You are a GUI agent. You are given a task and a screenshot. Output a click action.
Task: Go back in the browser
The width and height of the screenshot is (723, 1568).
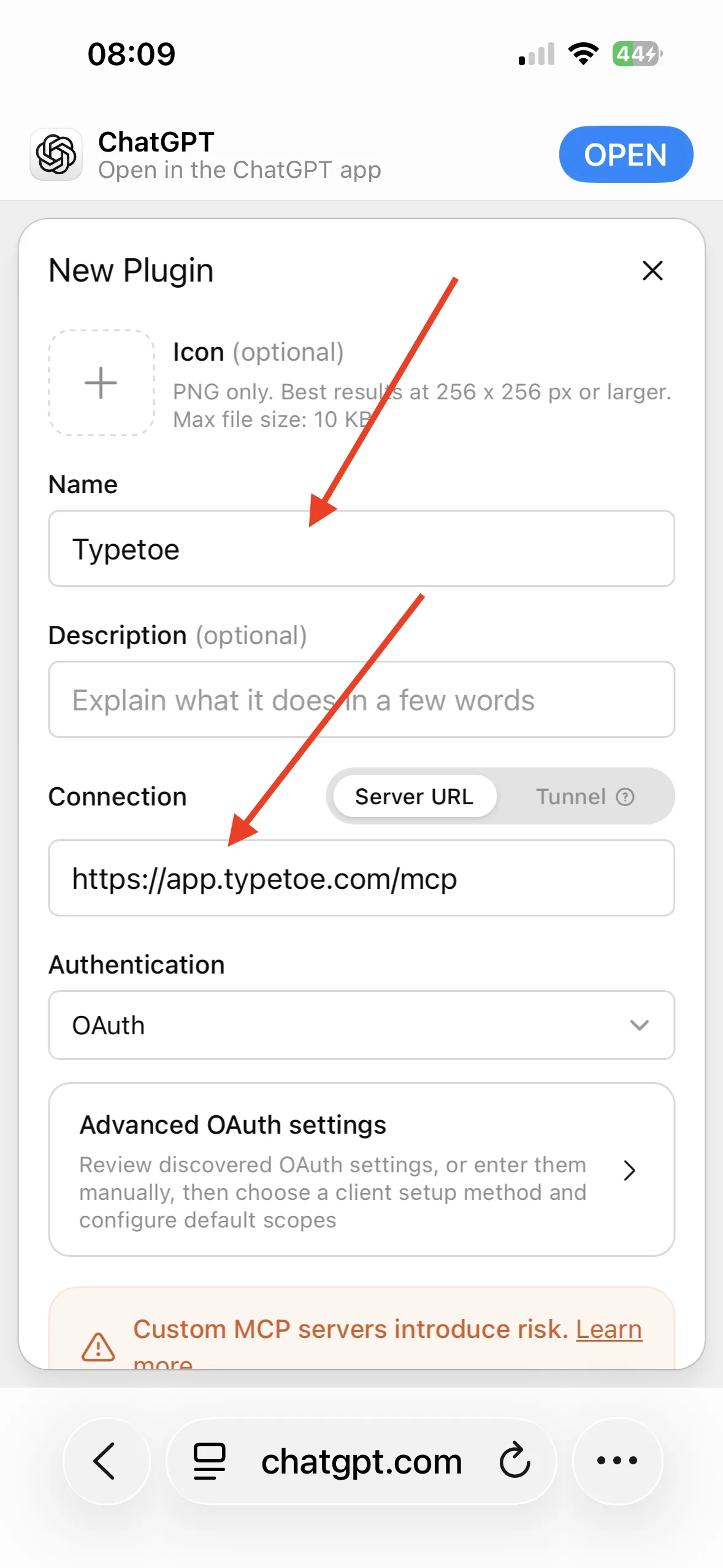(106, 1461)
